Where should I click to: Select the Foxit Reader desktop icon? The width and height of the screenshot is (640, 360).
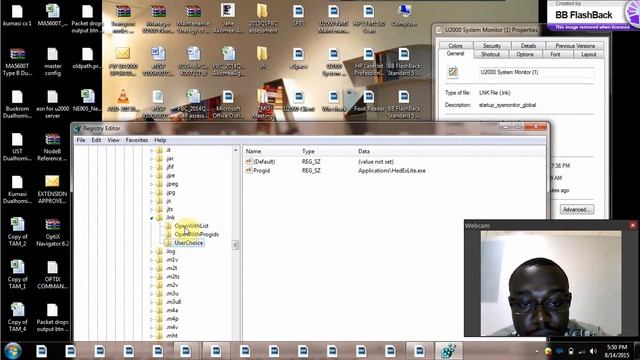(x=369, y=102)
